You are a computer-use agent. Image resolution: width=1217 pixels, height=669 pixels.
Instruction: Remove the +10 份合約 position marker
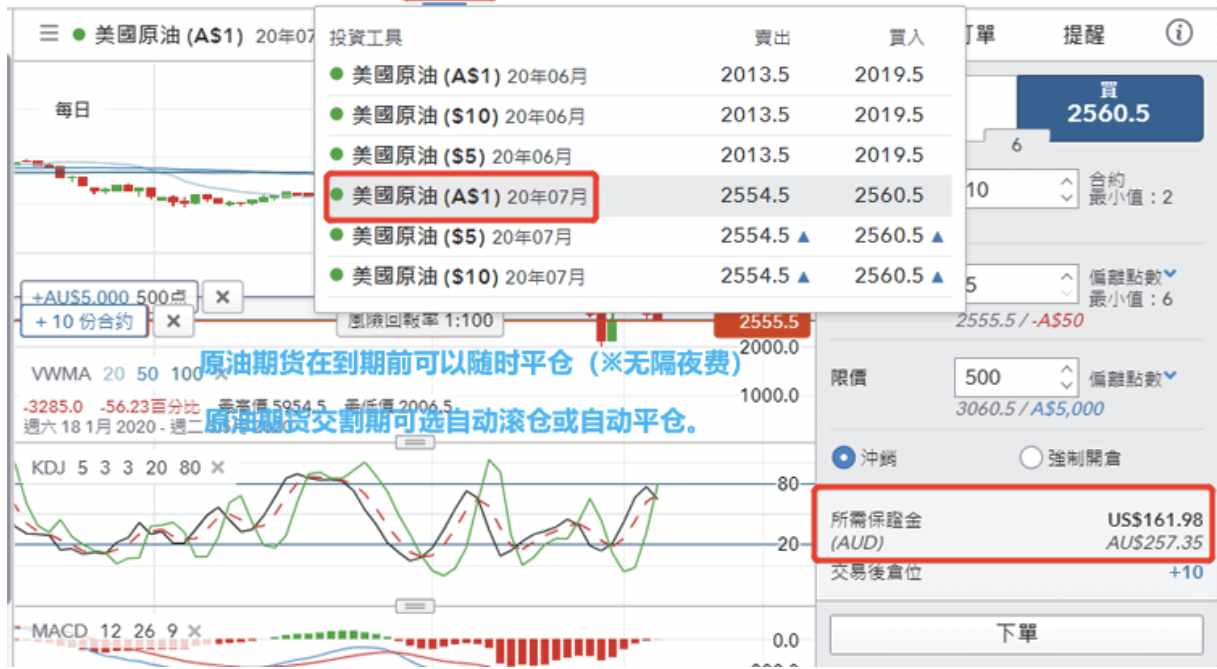[x=173, y=321]
